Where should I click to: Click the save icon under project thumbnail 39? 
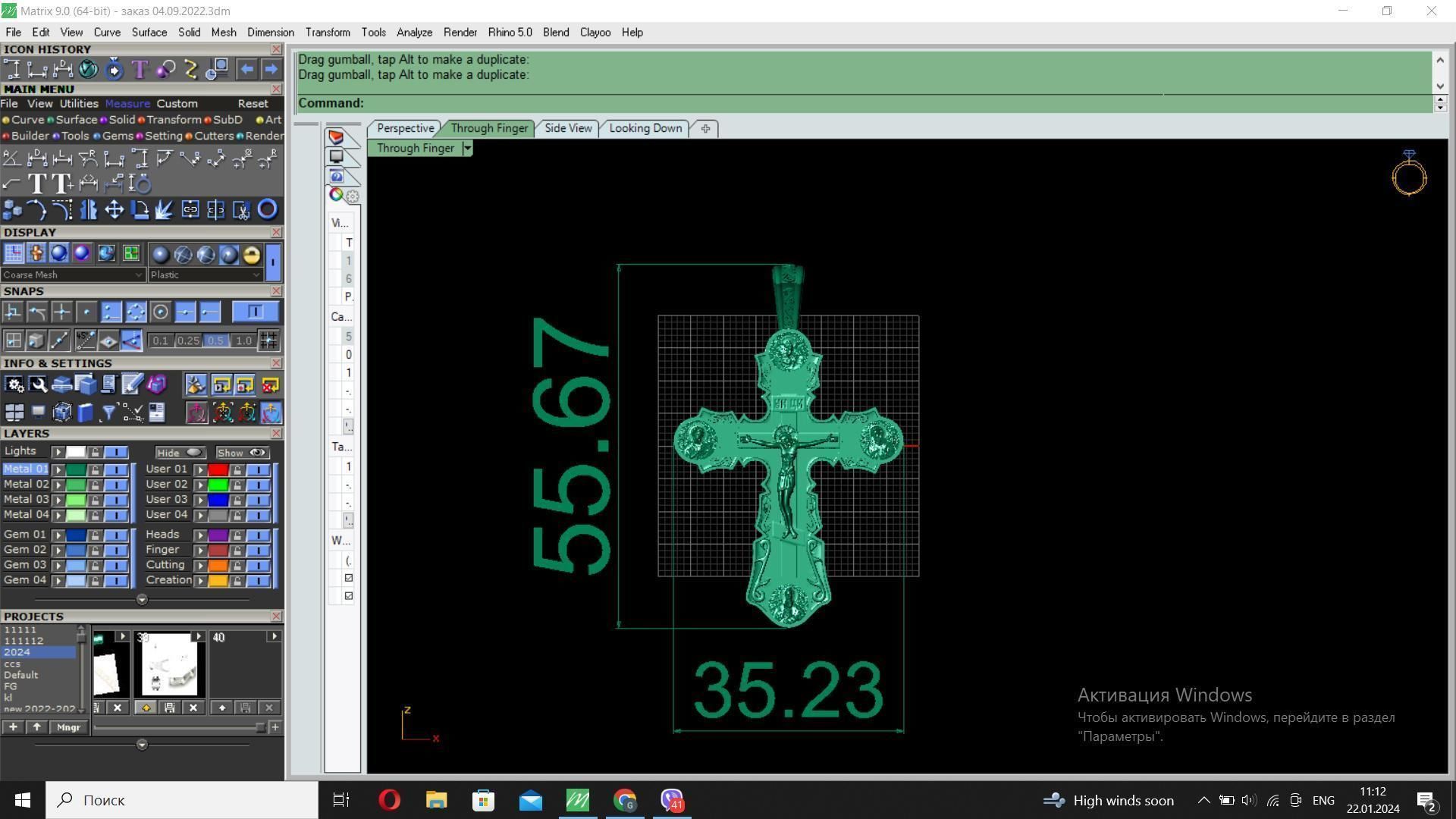point(169,708)
